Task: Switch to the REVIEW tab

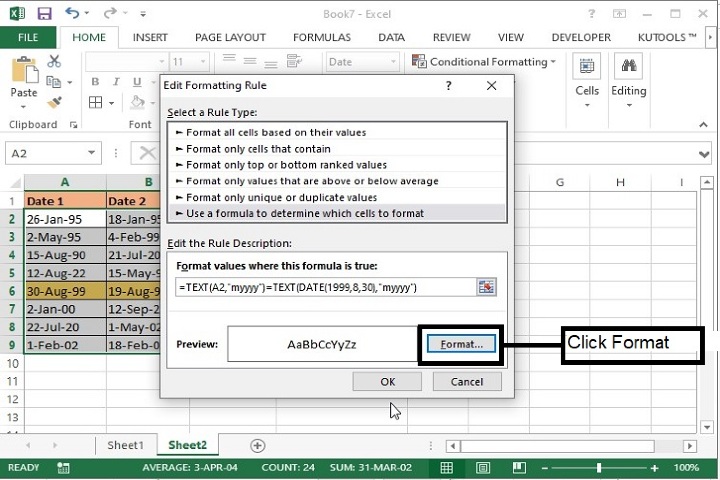Action: point(451,37)
